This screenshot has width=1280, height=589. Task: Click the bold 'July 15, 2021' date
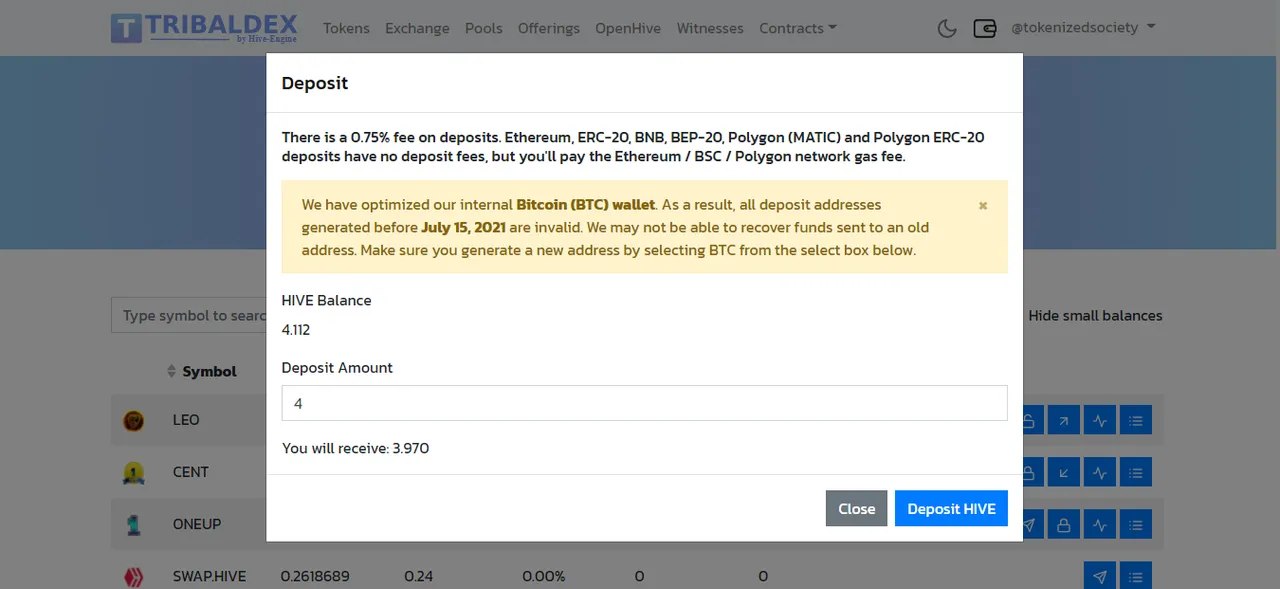[463, 227]
